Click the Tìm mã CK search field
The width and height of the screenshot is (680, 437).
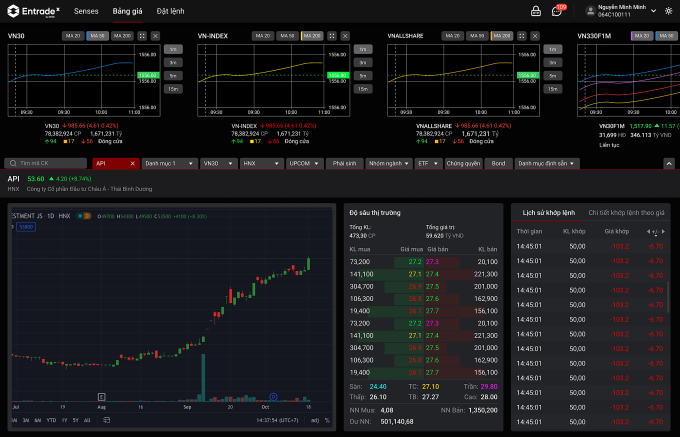click(47, 162)
